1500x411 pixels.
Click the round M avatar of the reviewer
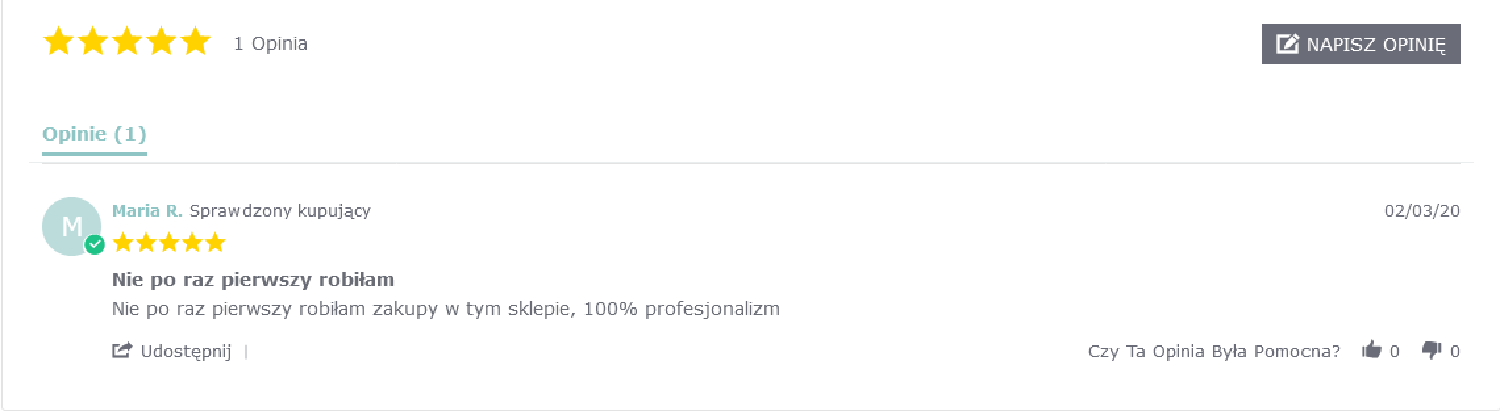(70, 226)
